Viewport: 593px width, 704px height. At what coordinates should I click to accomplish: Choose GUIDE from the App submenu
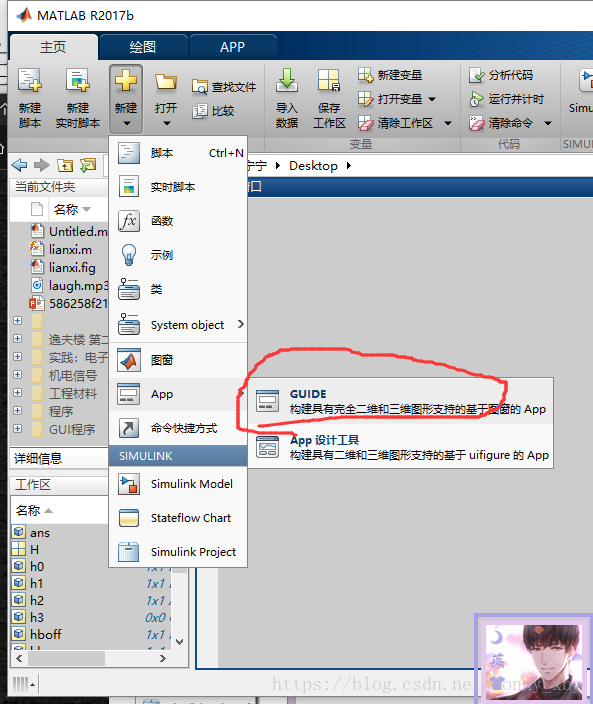click(x=400, y=401)
